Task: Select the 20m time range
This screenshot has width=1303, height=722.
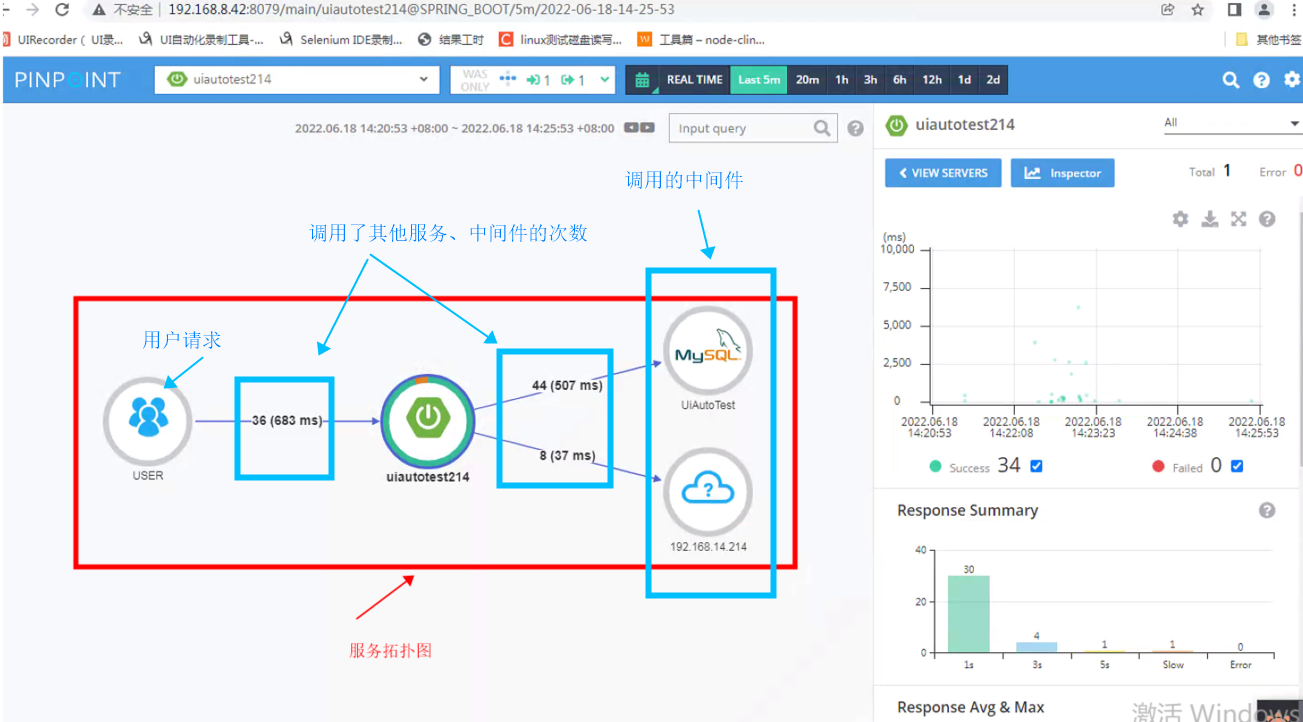Action: 807,80
